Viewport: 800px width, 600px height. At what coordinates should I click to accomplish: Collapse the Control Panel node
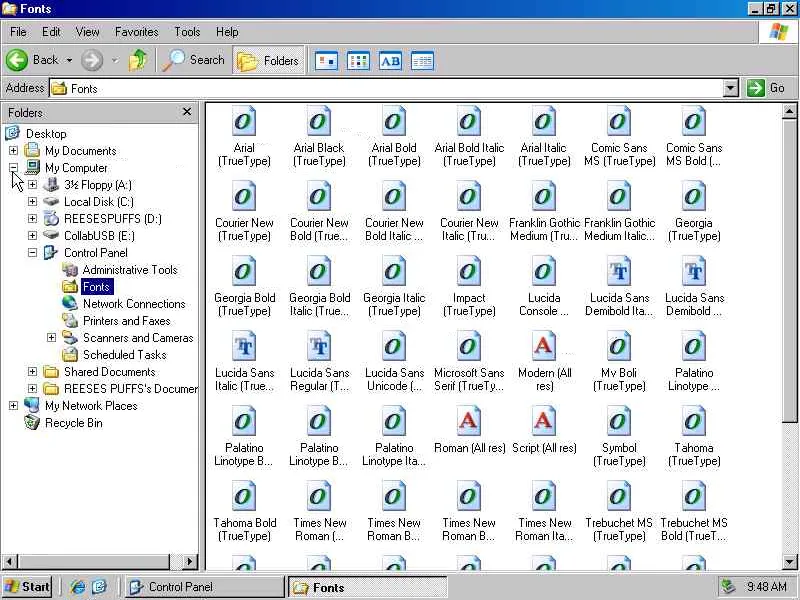click(x=32, y=252)
